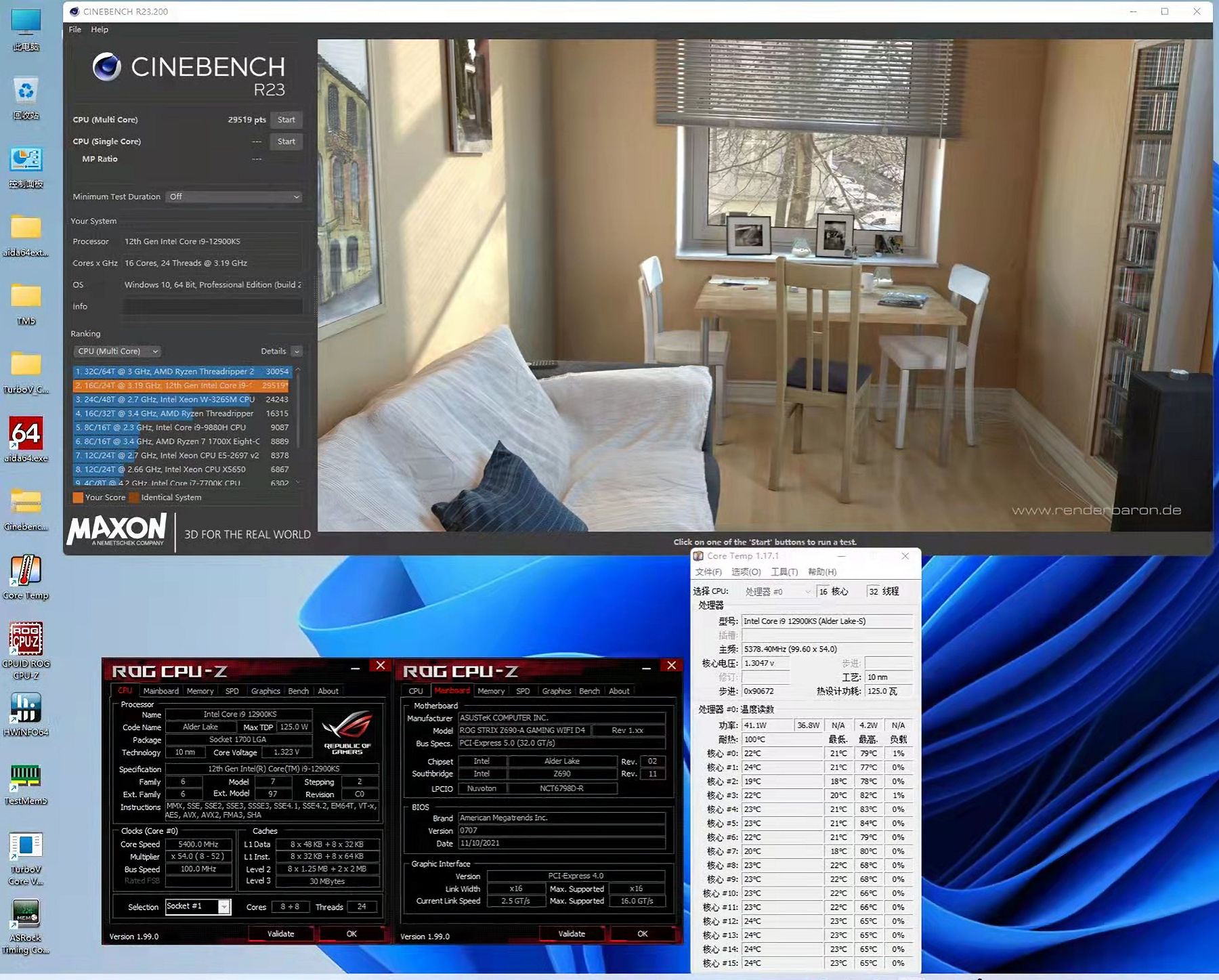This screenshot has width=1219, height=980.
Task: Click Validate in the right CPU-Z window
Action: click(572, 934)
